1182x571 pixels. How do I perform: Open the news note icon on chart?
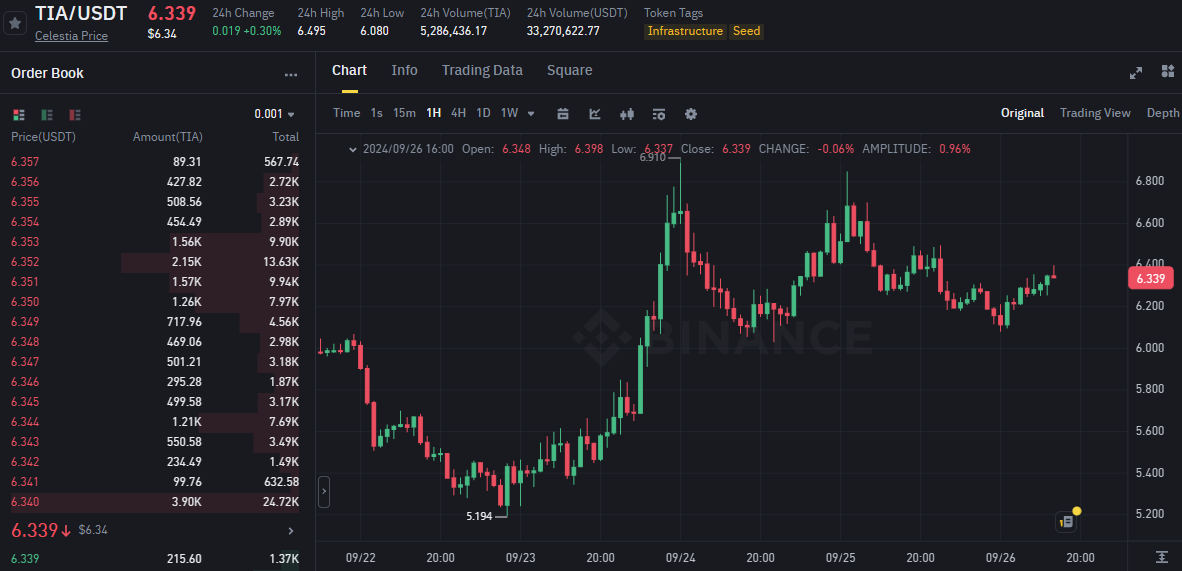tap(1066, 521)
